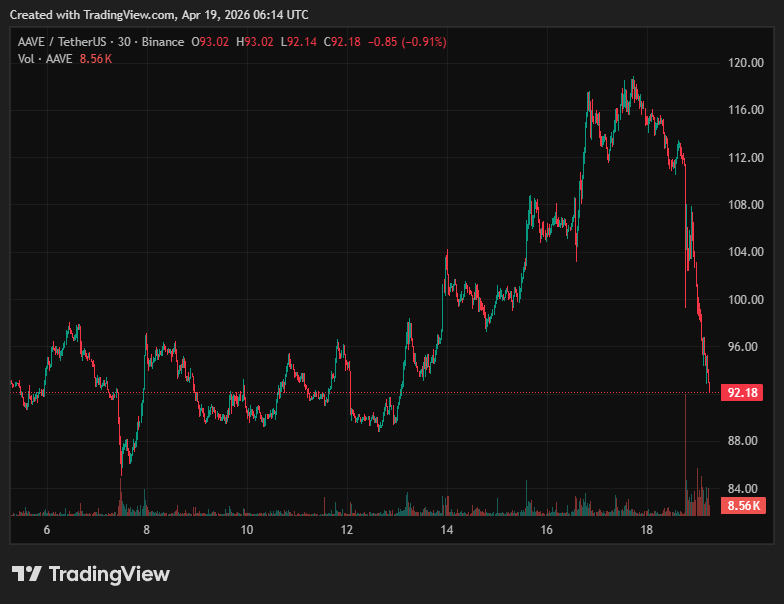Click the low value L92.14 in legend
Viewport: 784px width, 604px height.
299,42
